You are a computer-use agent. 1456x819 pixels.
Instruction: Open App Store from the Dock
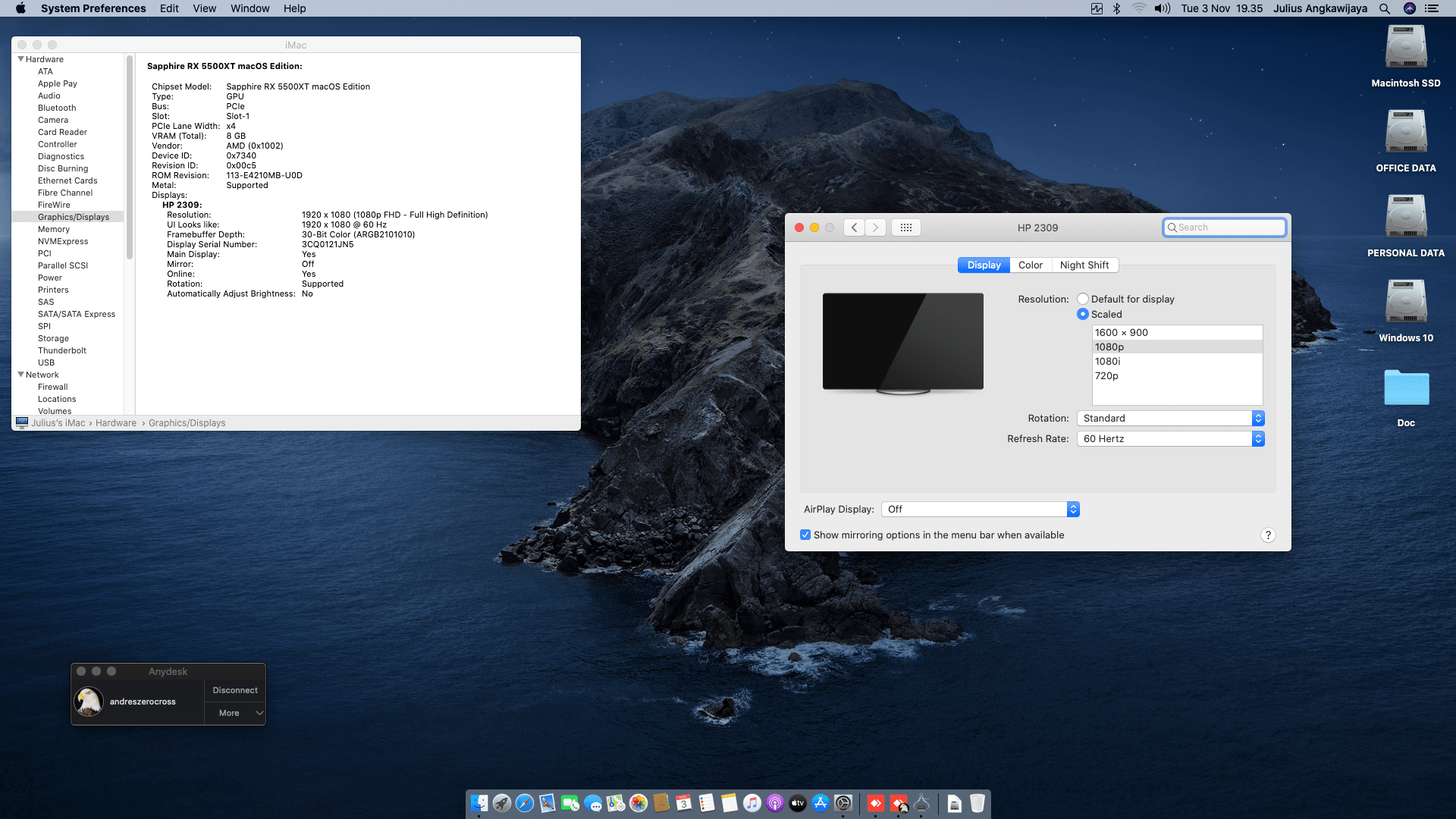pyautogui.click(x=821, y=803)
